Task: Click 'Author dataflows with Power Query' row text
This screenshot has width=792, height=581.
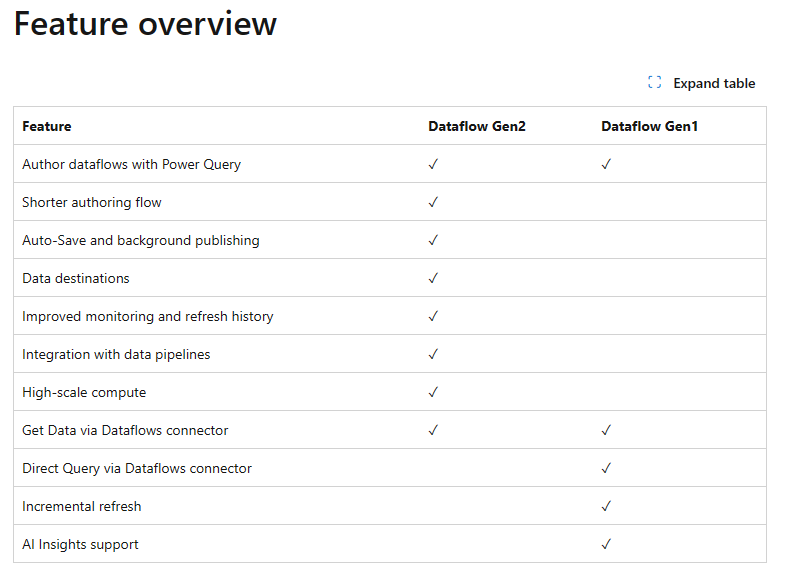Action: coord(131,165)
